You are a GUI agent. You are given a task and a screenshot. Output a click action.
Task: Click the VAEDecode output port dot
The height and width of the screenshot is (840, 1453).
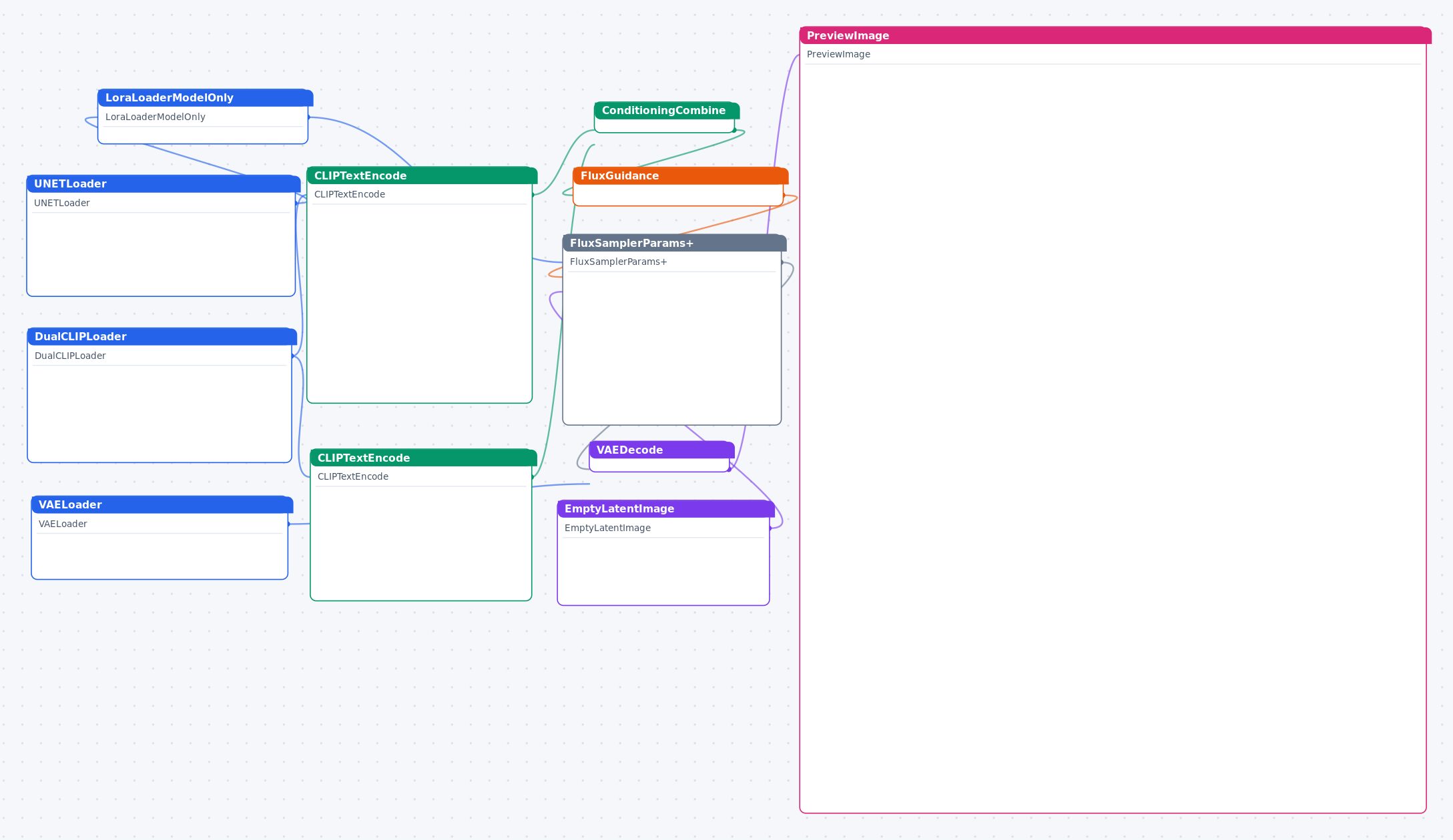click(729, 470)
